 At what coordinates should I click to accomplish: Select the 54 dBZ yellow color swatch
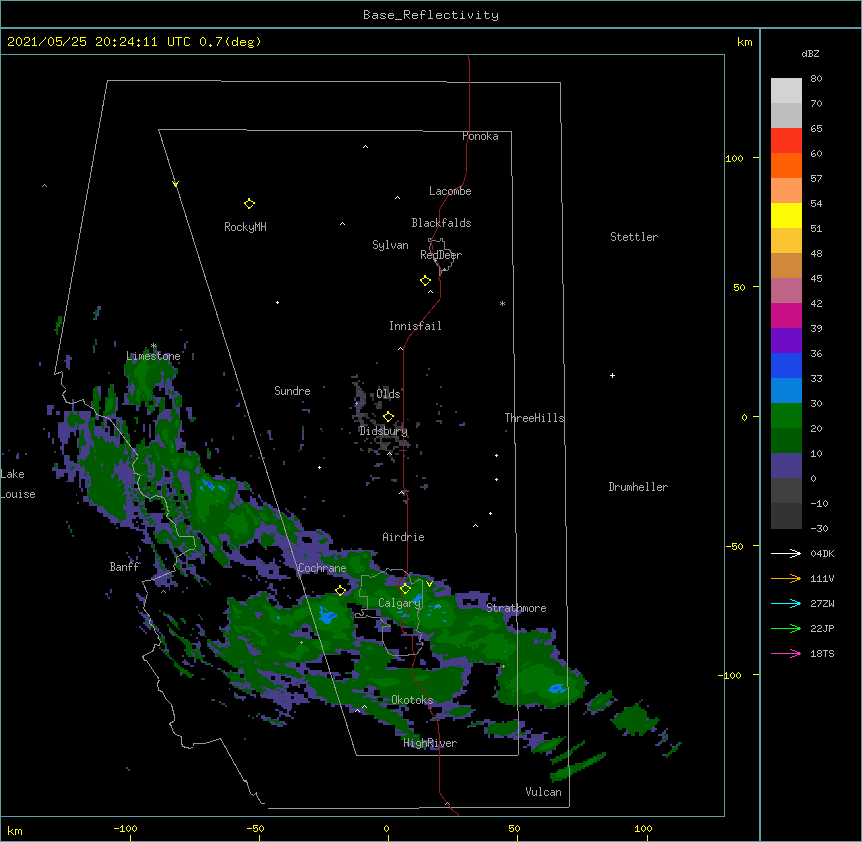pos(786,215)
